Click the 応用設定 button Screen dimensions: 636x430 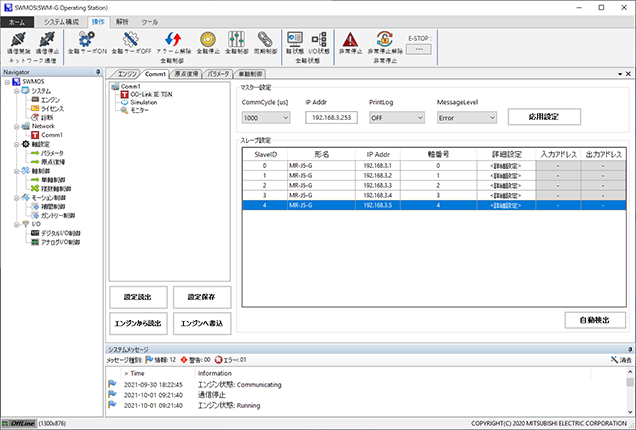coord(544,117)
